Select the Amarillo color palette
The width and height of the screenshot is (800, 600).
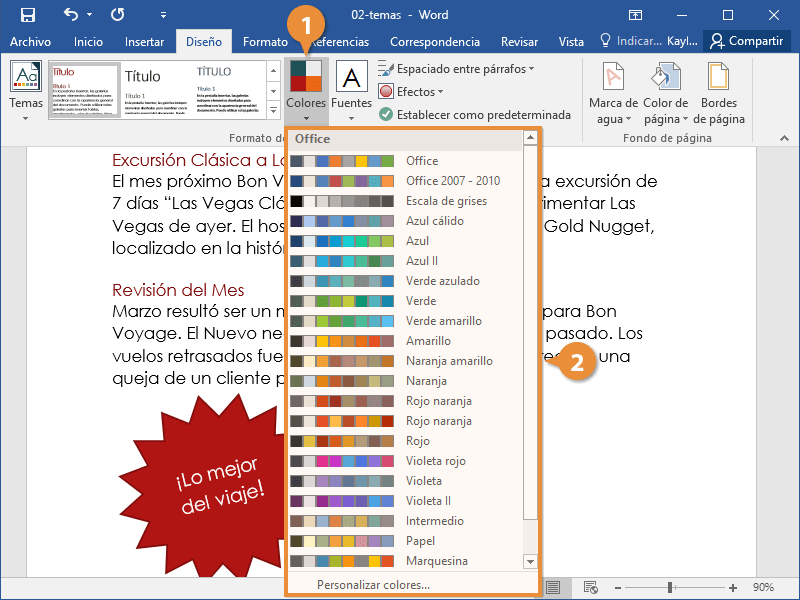click(406, 341)
